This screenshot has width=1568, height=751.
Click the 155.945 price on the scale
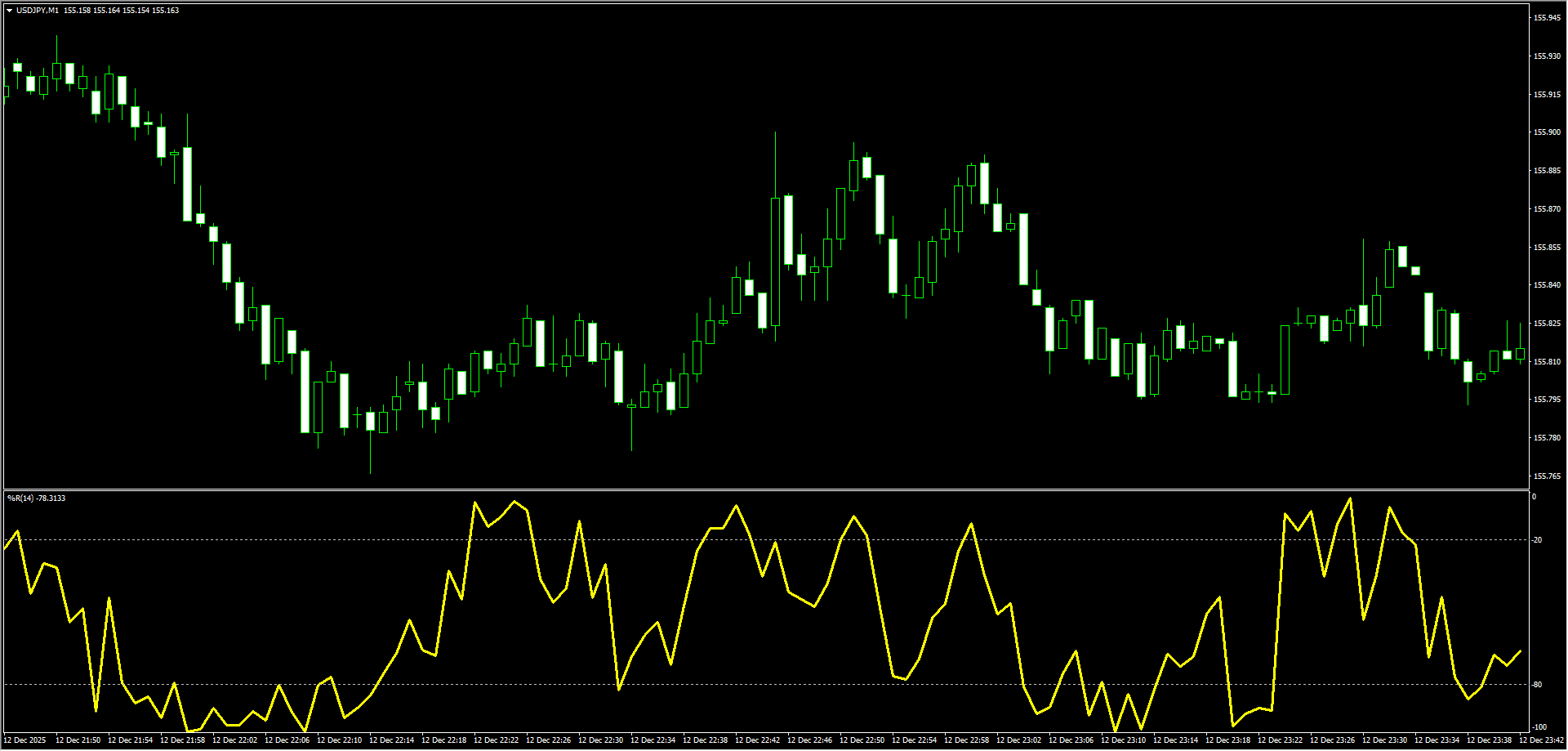1547,18
